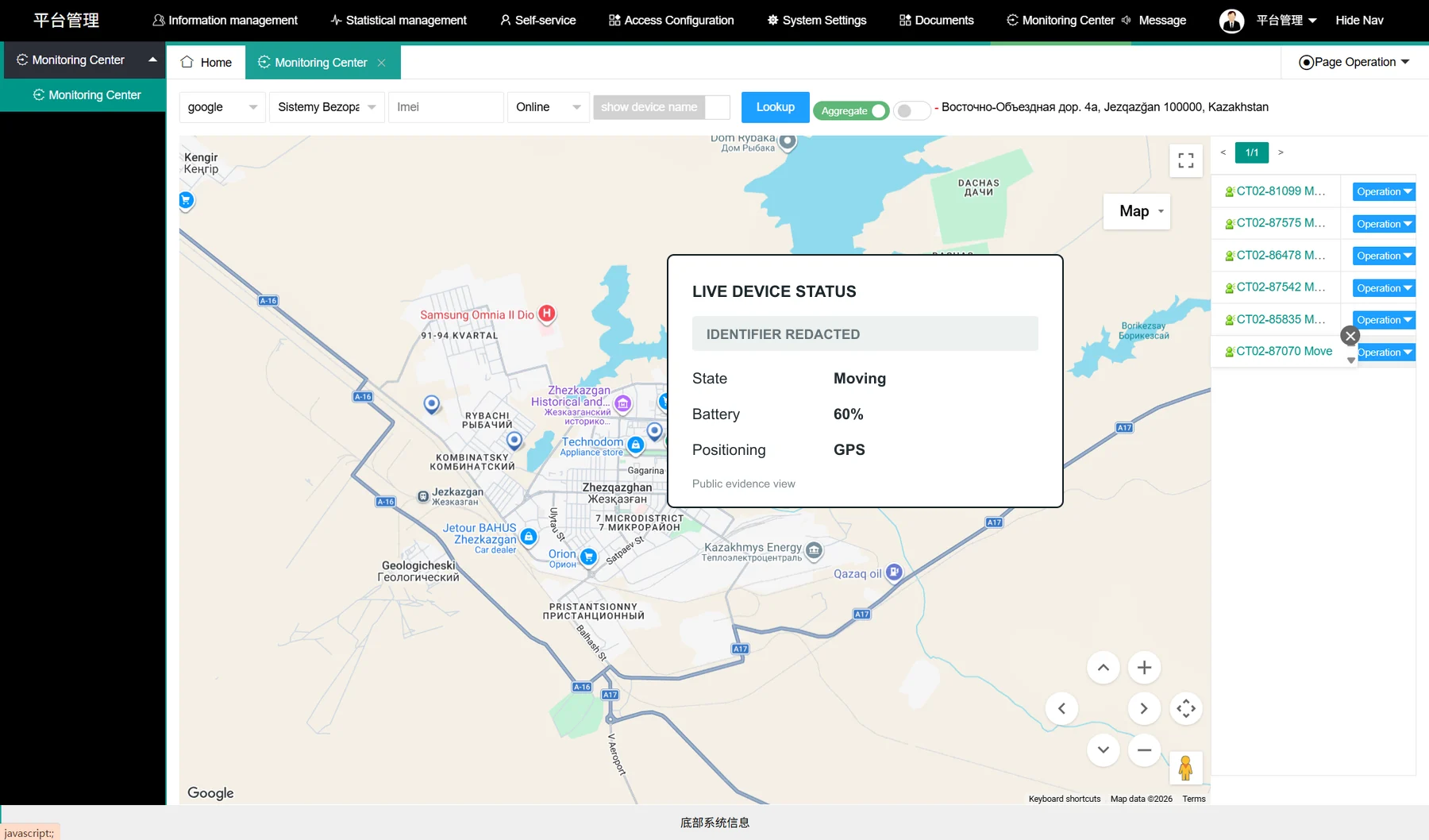The image size is (1429, 840).
Task: Click Jezkazgan train station marker
Action: tap(423, 496)
